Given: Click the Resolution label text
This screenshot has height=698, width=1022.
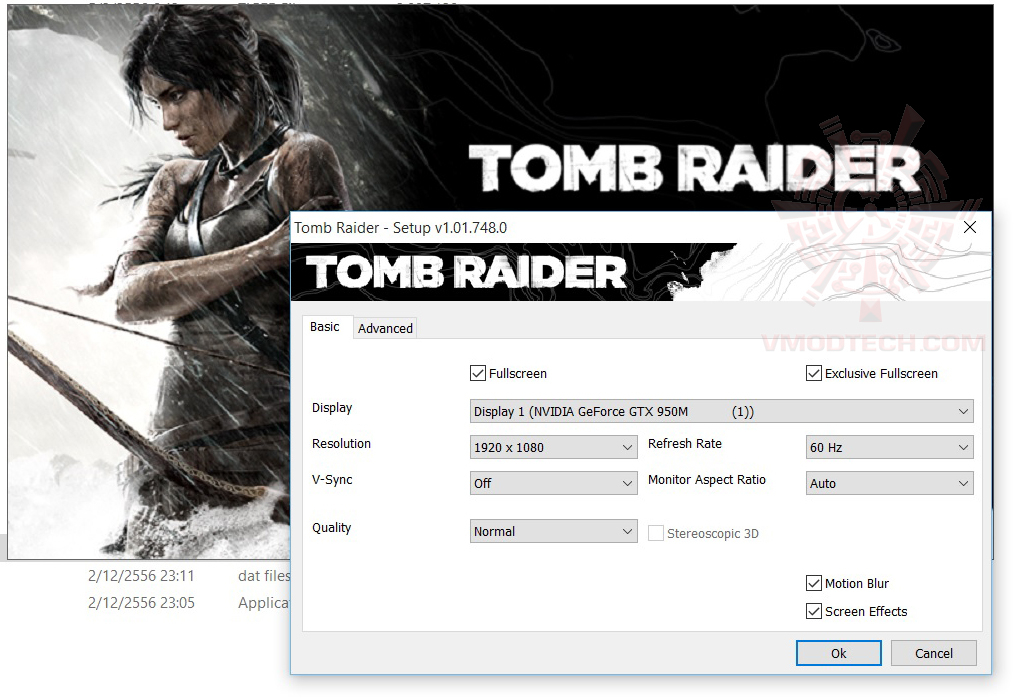Looking at the screenshot, I should tap(341, 443).
